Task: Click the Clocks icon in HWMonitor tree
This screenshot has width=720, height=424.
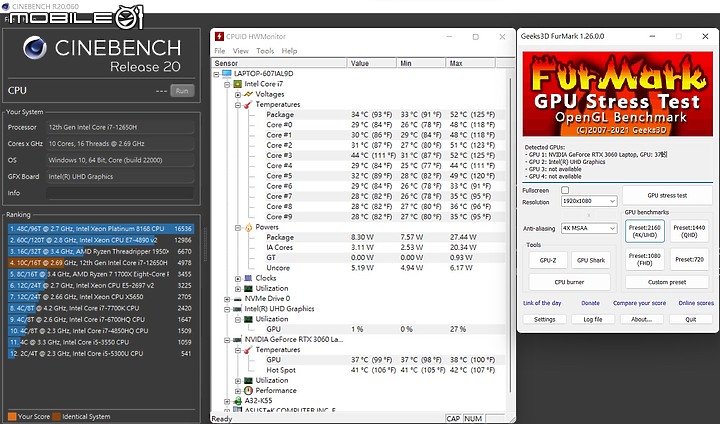Action: [248, 278]
